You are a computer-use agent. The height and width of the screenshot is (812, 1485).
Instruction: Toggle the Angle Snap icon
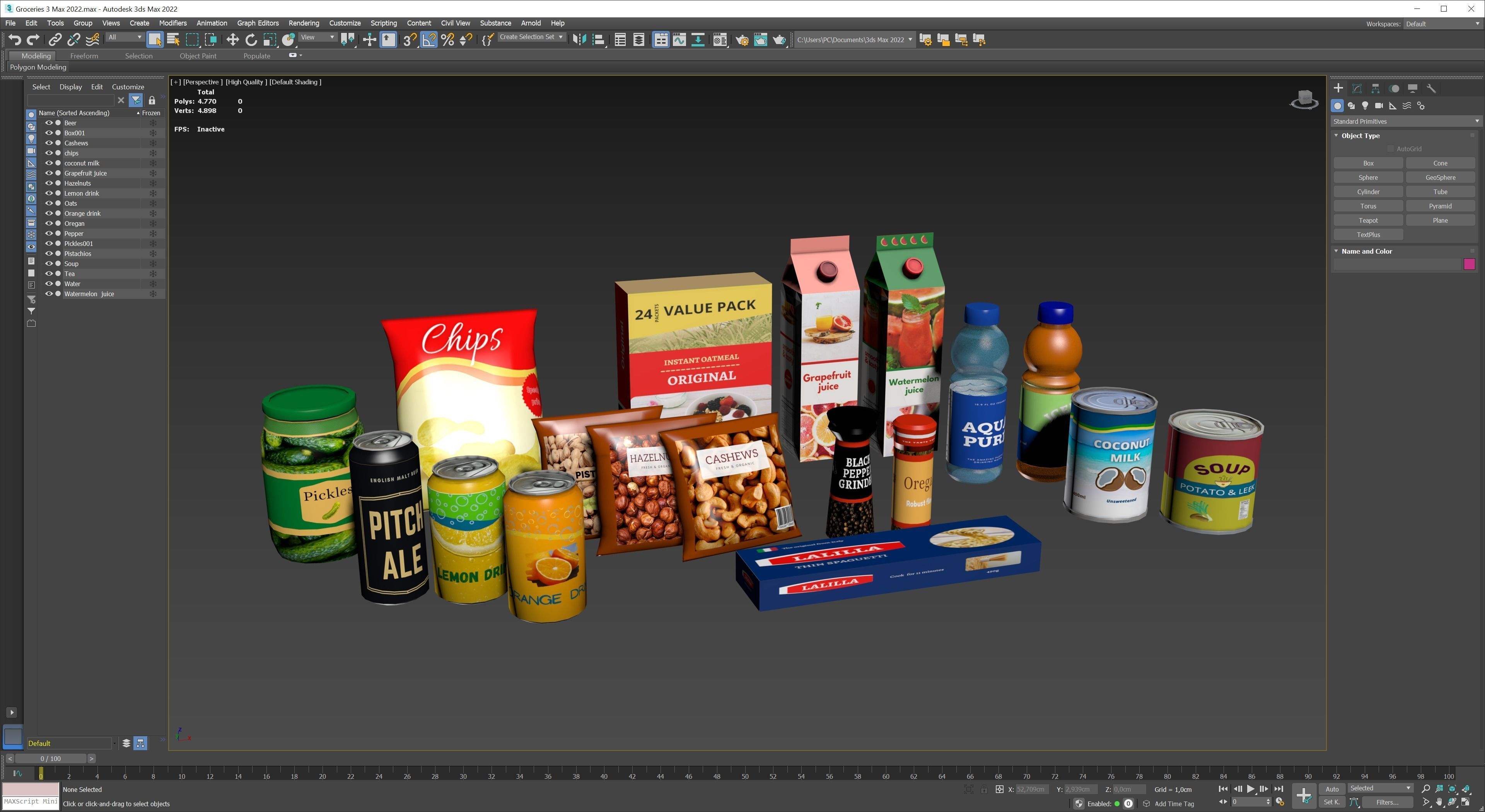click(428, 40)
